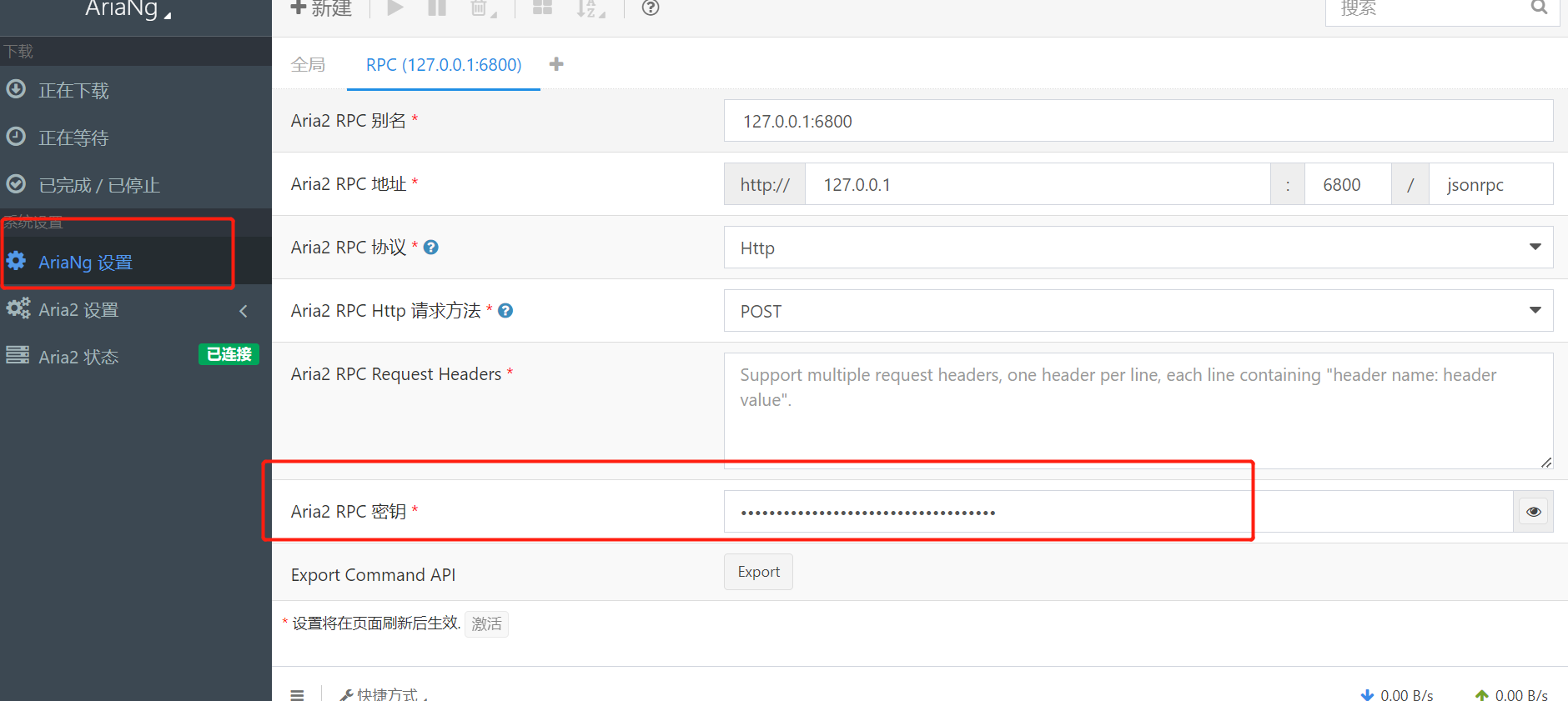Edit the jsonrpc path field

pyautogui.click(x=1490, y=184)
